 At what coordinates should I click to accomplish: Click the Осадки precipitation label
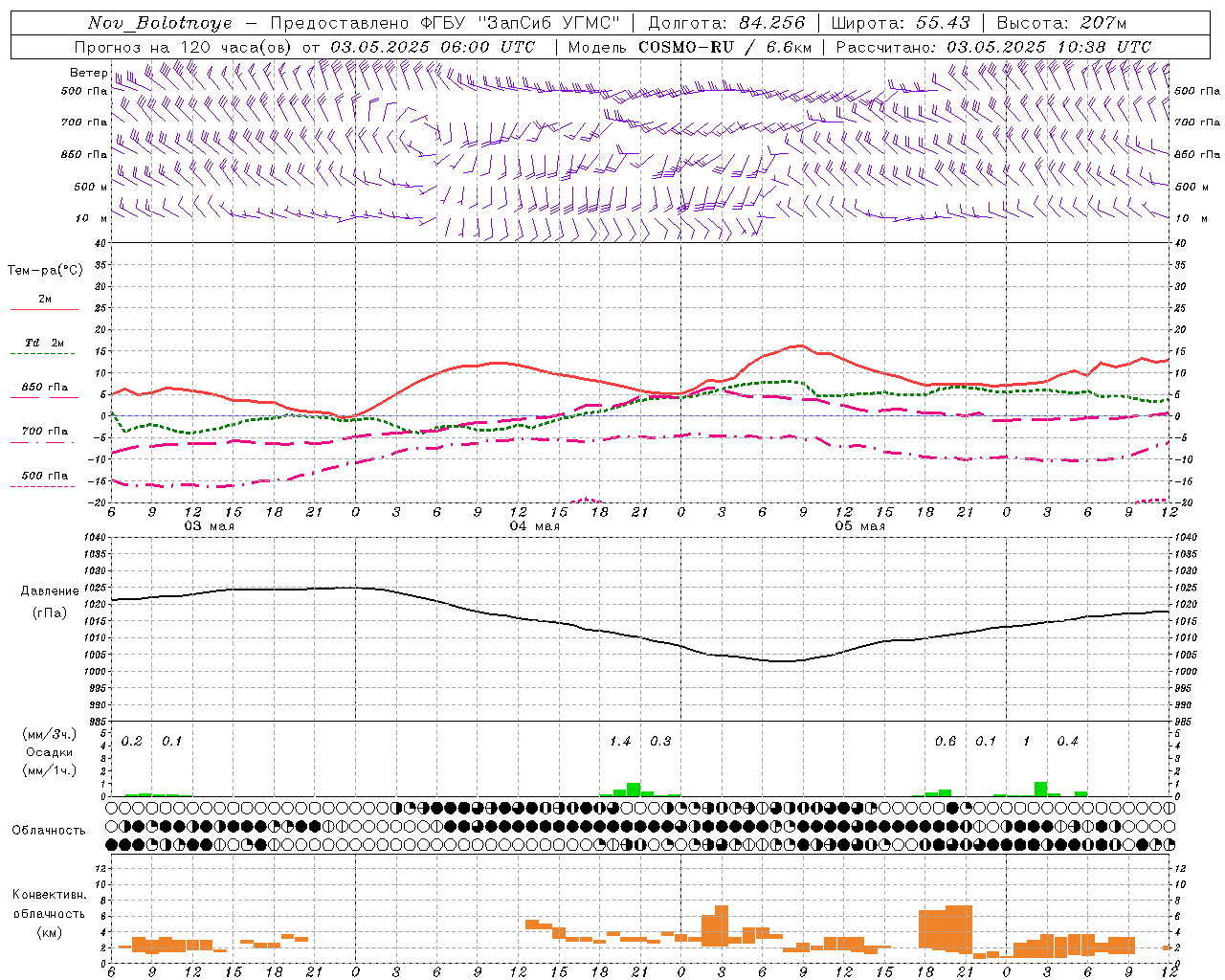click(50, 752)
